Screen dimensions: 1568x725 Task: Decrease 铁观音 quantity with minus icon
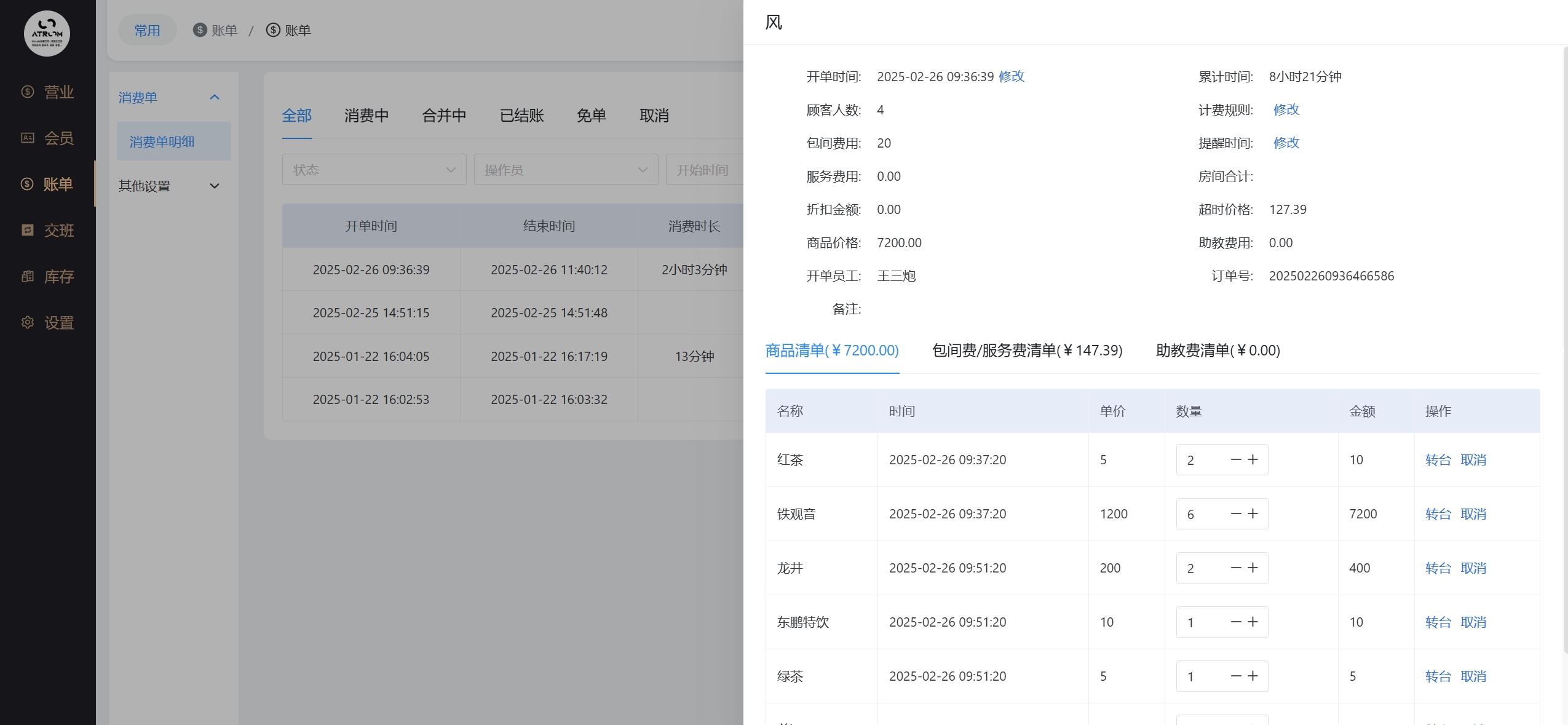(1236, 513)
